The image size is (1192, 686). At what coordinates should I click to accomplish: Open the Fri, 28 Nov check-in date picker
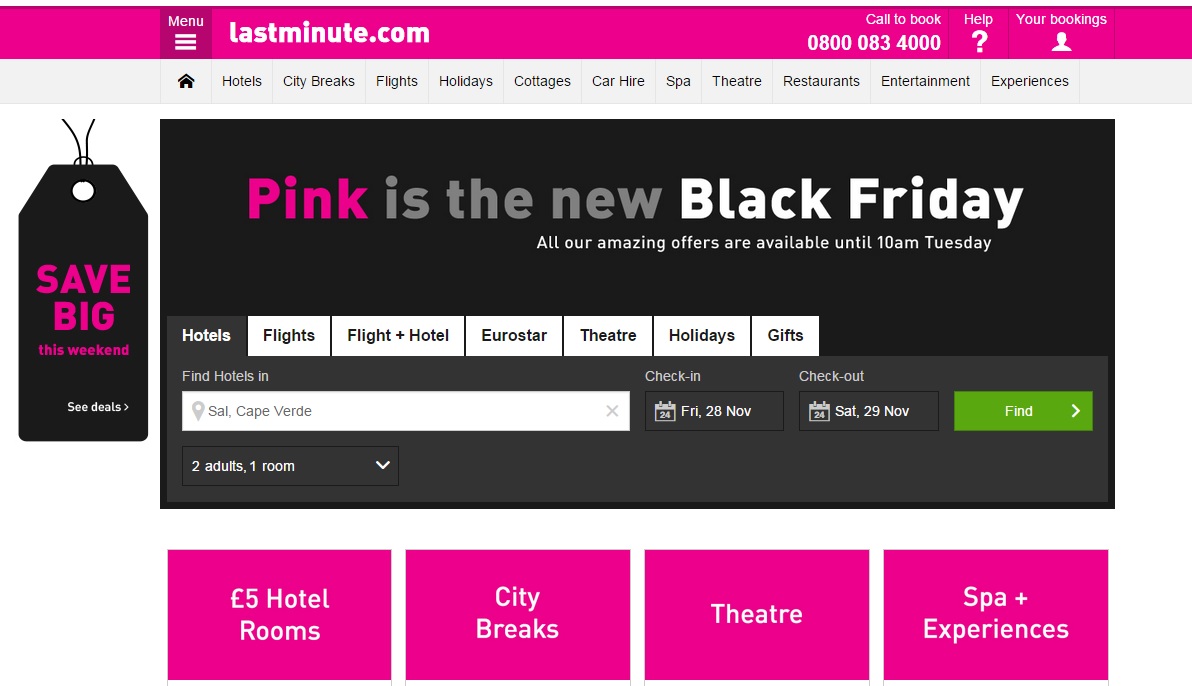[714, 411]
